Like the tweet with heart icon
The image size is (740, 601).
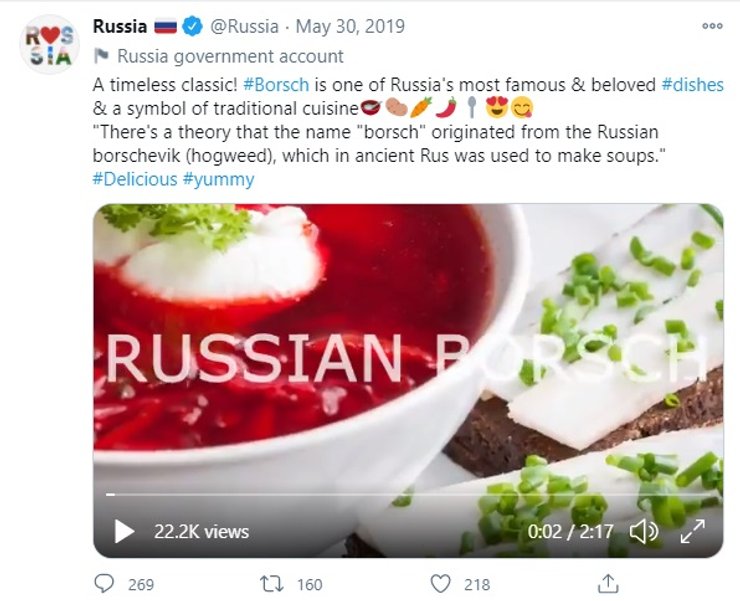440,583
